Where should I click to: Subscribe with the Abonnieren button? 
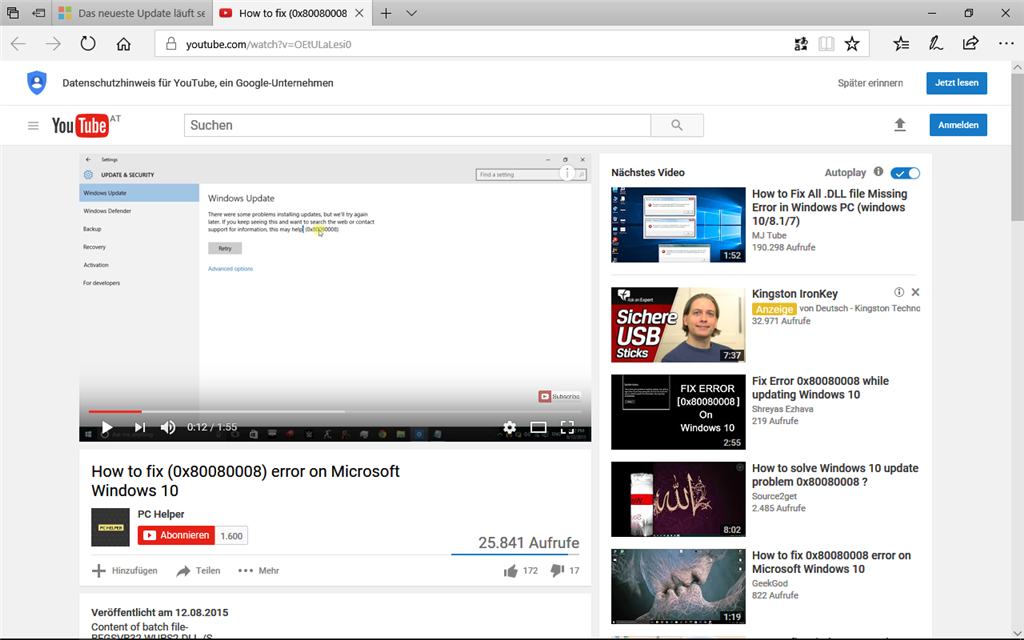pos(176,536)
